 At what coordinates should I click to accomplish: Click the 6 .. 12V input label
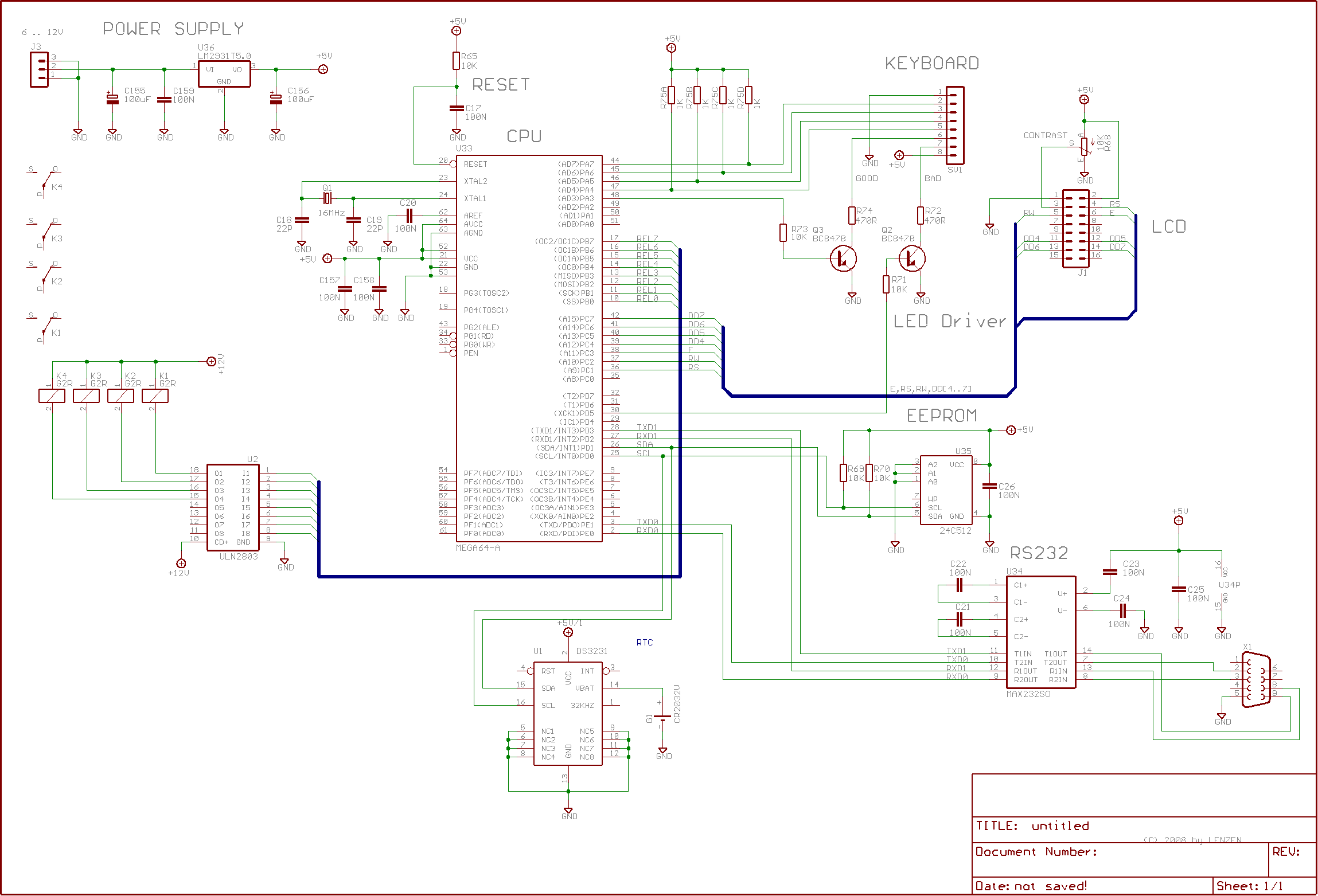pyautogui.click(x=42, y=32)
